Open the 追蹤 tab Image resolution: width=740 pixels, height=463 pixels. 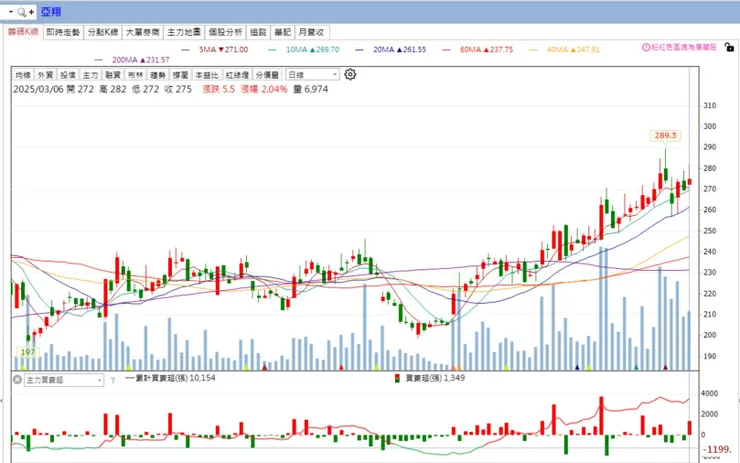[258, 32]
